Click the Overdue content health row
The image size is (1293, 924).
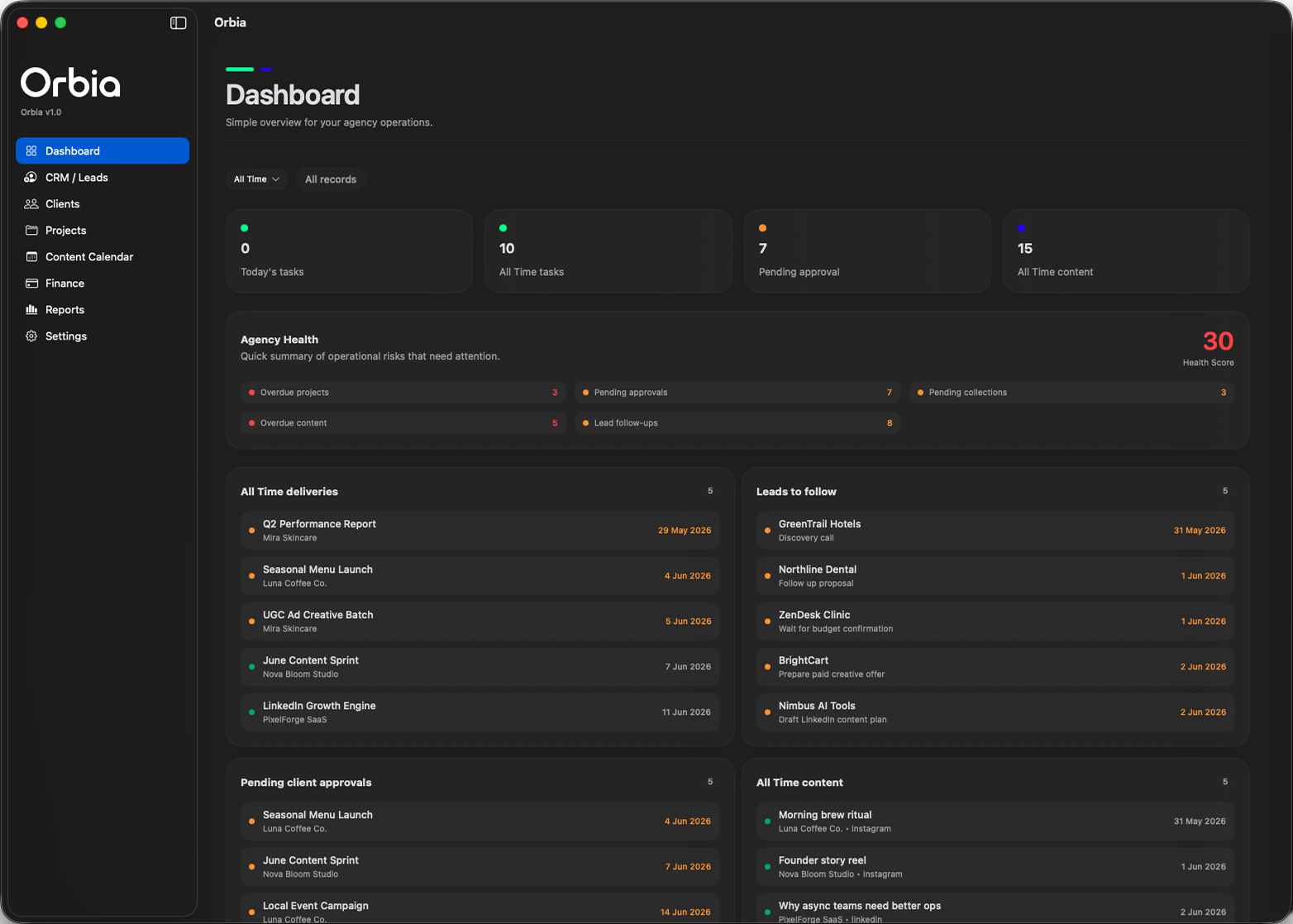(x=403, y=422)
